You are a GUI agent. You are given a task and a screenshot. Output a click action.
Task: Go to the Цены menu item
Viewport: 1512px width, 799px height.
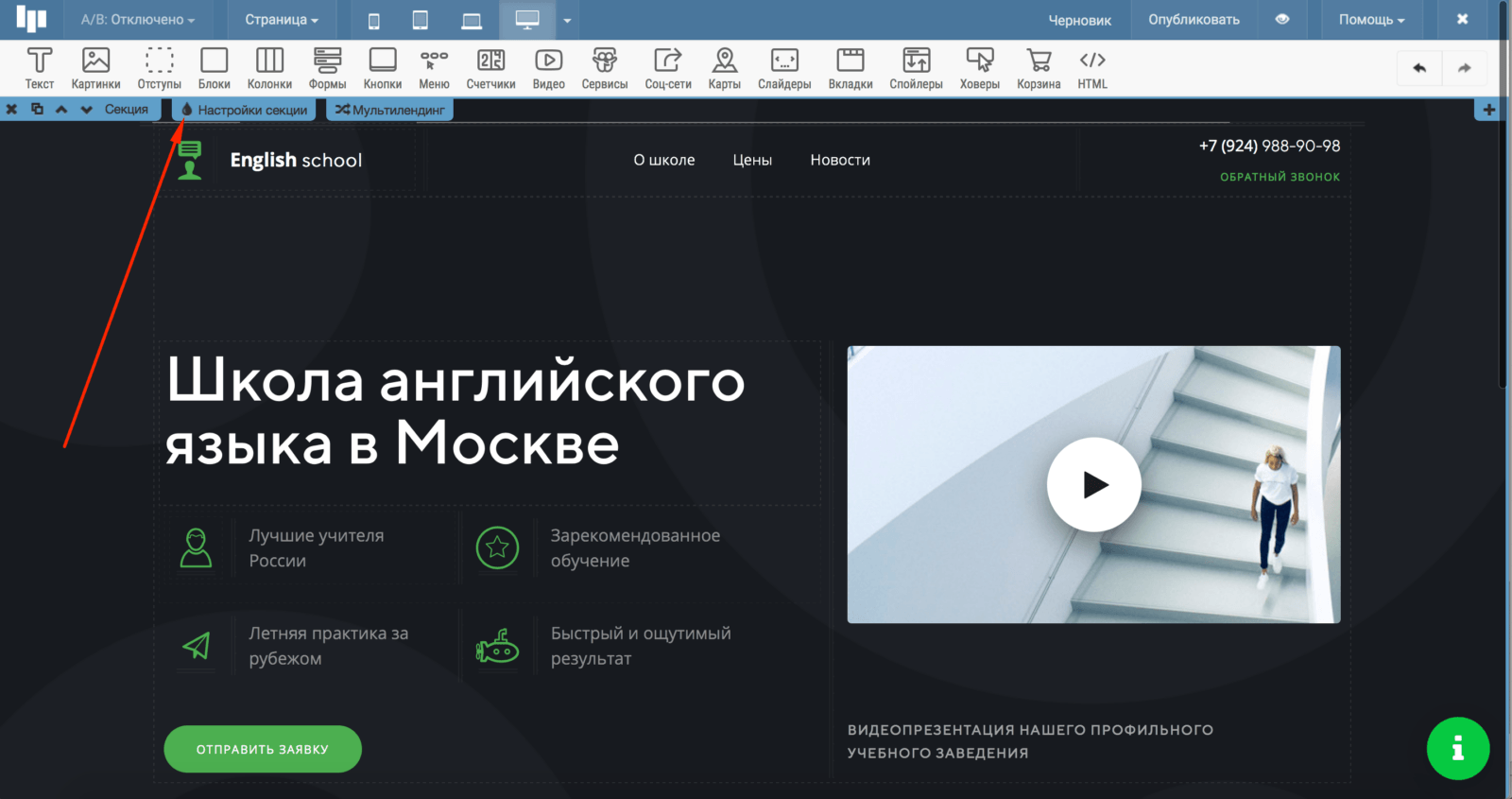point(752,160)
